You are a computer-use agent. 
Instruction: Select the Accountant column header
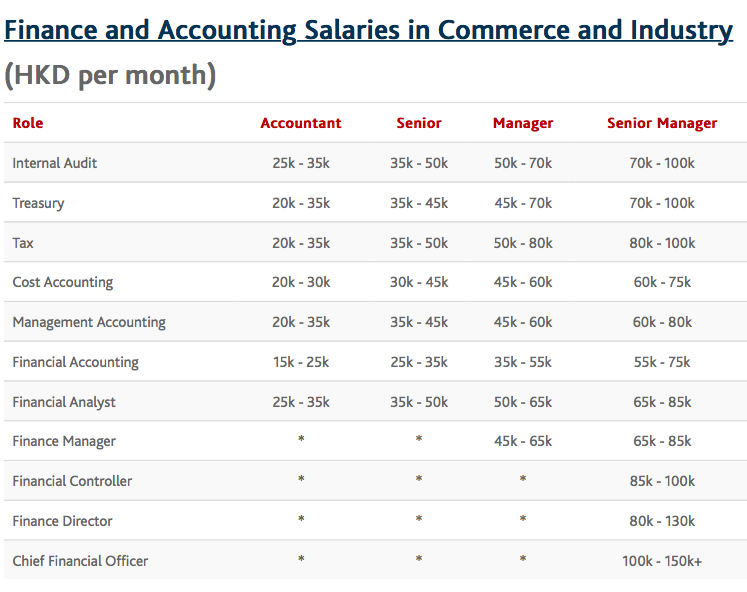pos(301,123)
